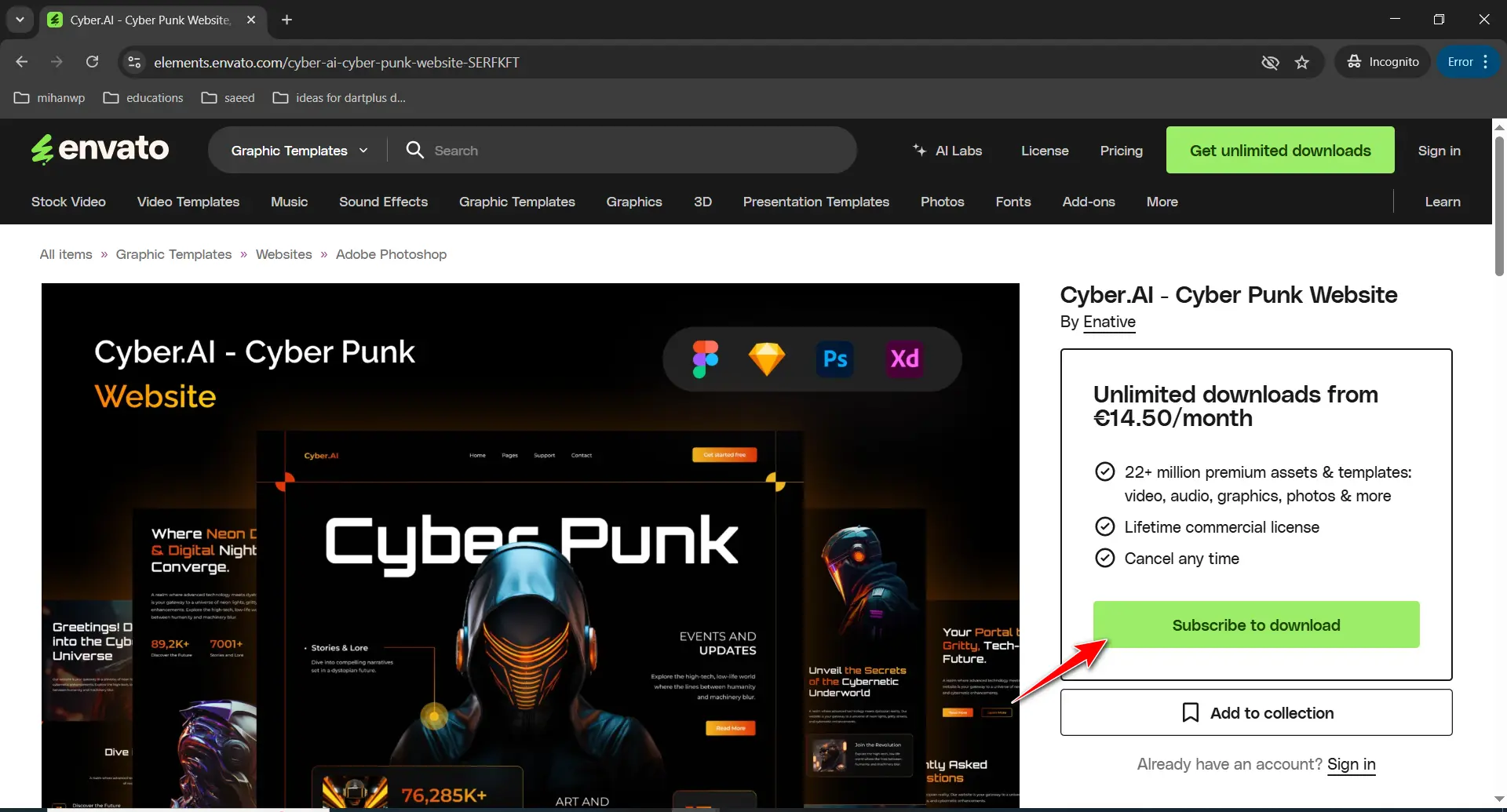
Task: Open the Video Templates menu
Action: pyautogui.click(x=188, y=202)
